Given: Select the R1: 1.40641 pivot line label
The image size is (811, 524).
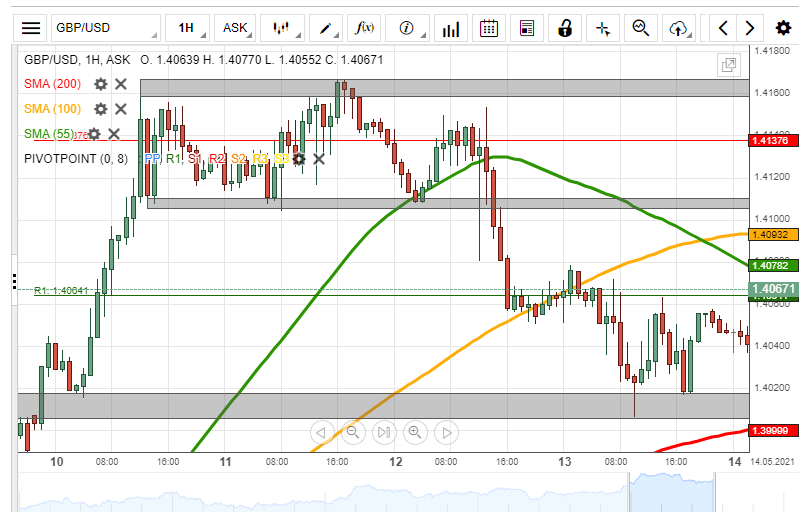Looking at the screenshot, I should pyautogui.click(x=61, y=291).
